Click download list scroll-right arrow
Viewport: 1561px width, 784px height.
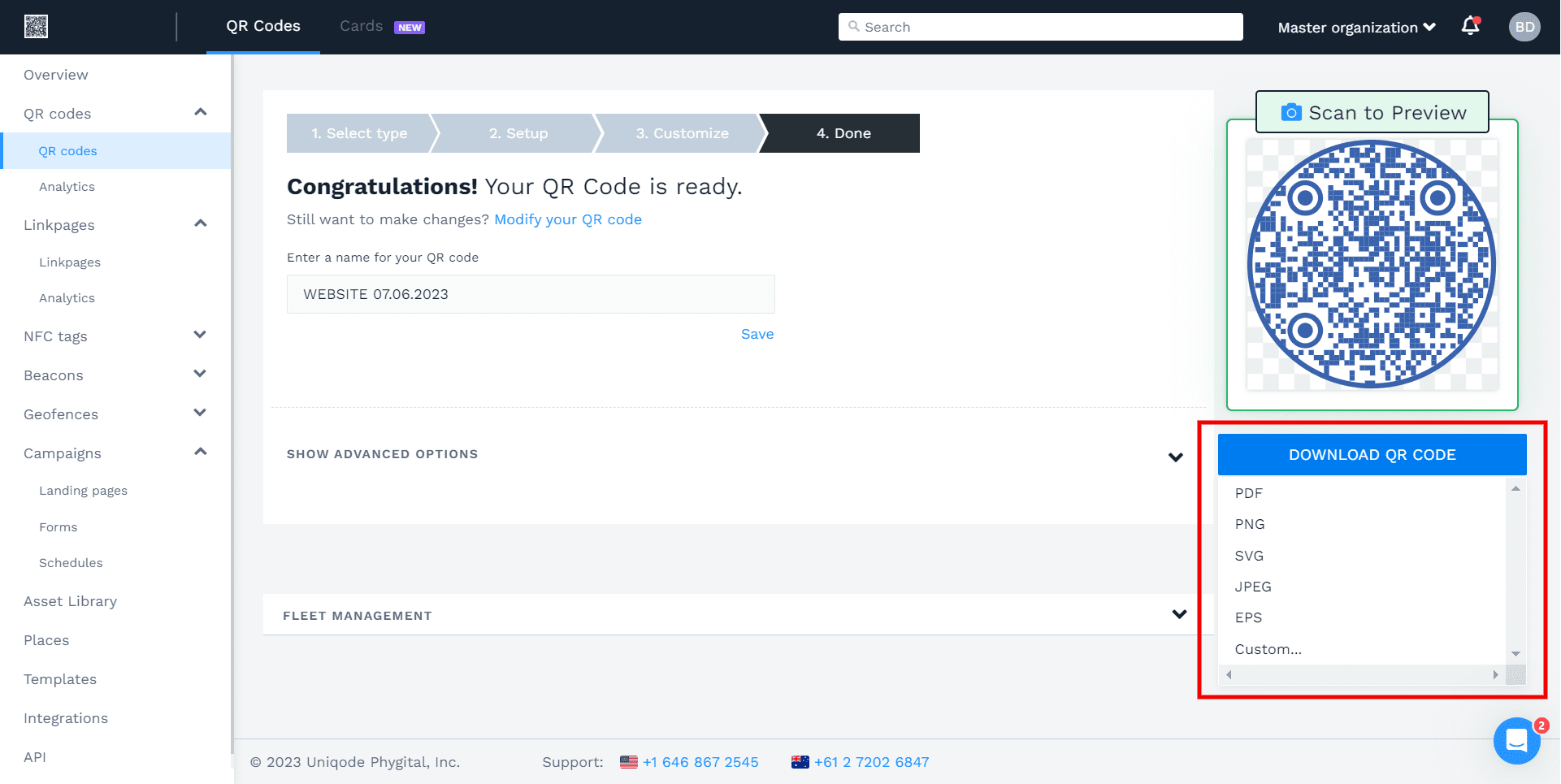pos(1495,675)
